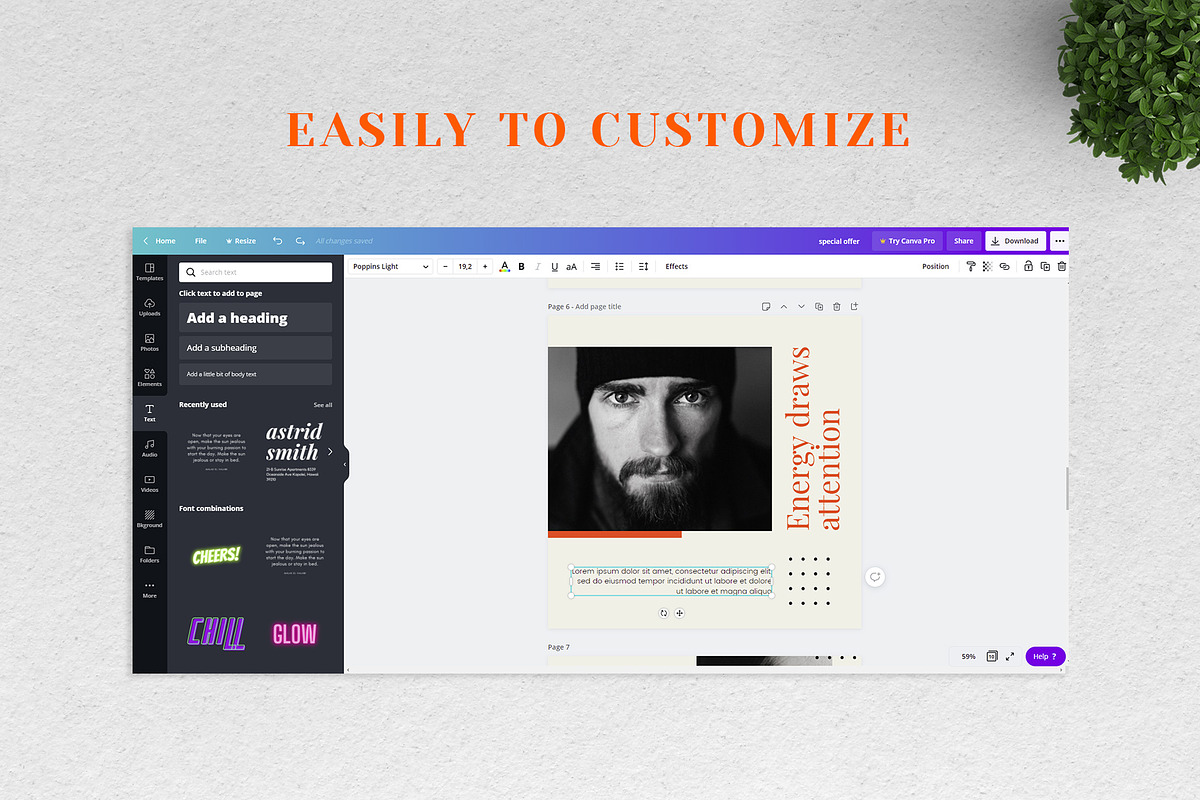1200x800 pixels.
Task: Delete Page 6 using trash icon
Action: [x=836, y=306]
